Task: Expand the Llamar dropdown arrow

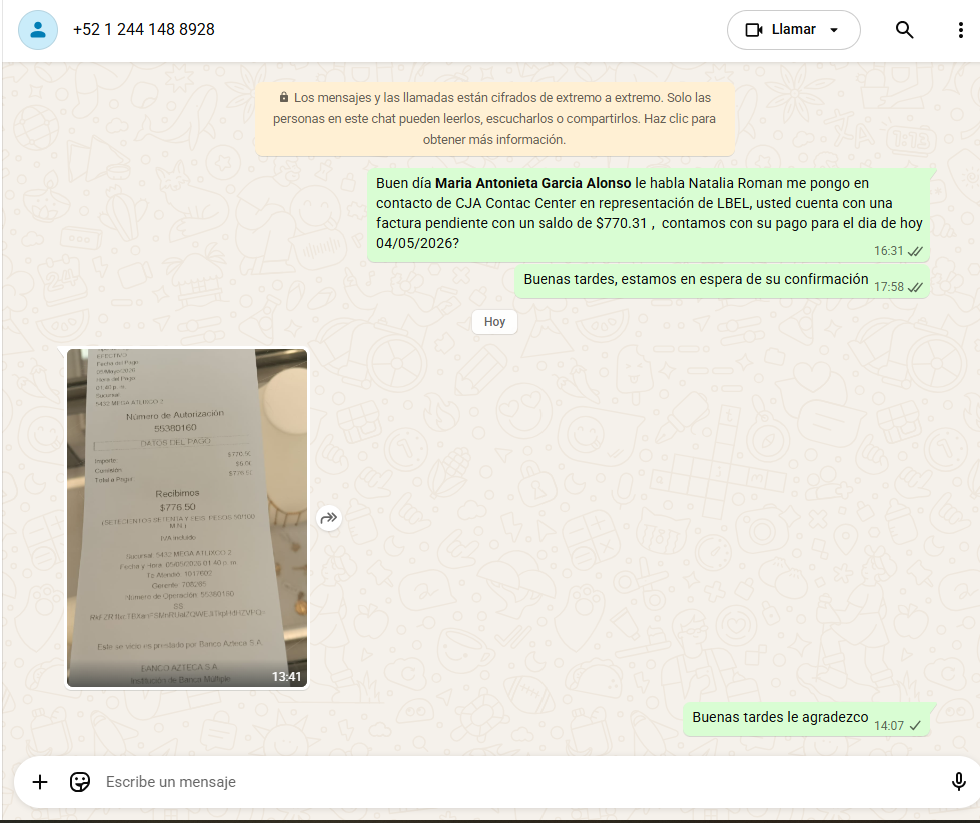Action: coord(834,30)
